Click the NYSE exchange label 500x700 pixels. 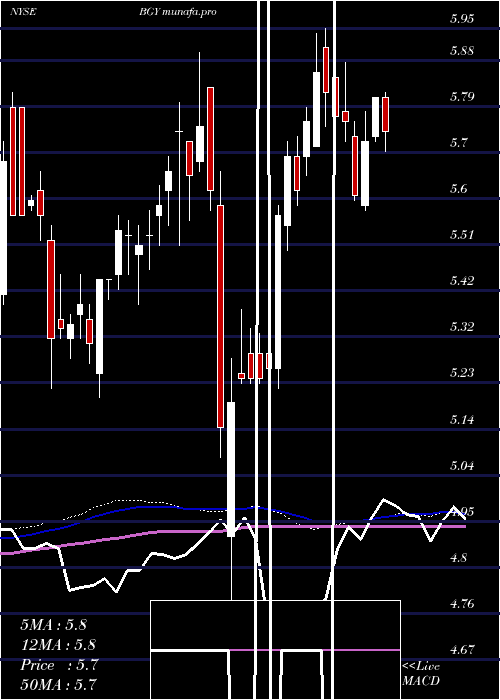[25, 12]
